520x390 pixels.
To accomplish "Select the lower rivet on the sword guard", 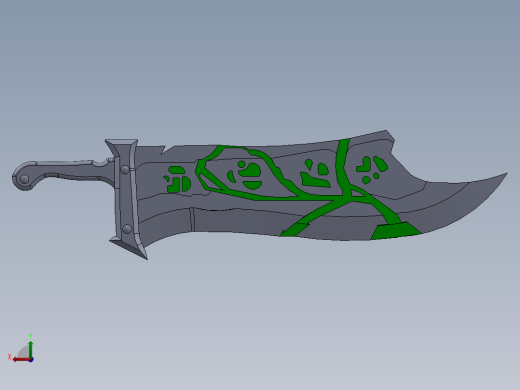I will click(127, 229).
